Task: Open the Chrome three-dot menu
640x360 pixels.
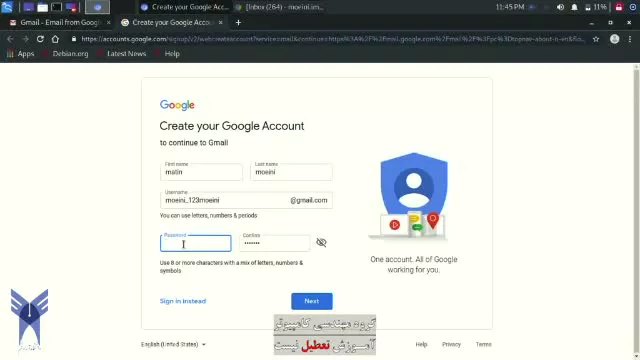Action: point(630,39)
